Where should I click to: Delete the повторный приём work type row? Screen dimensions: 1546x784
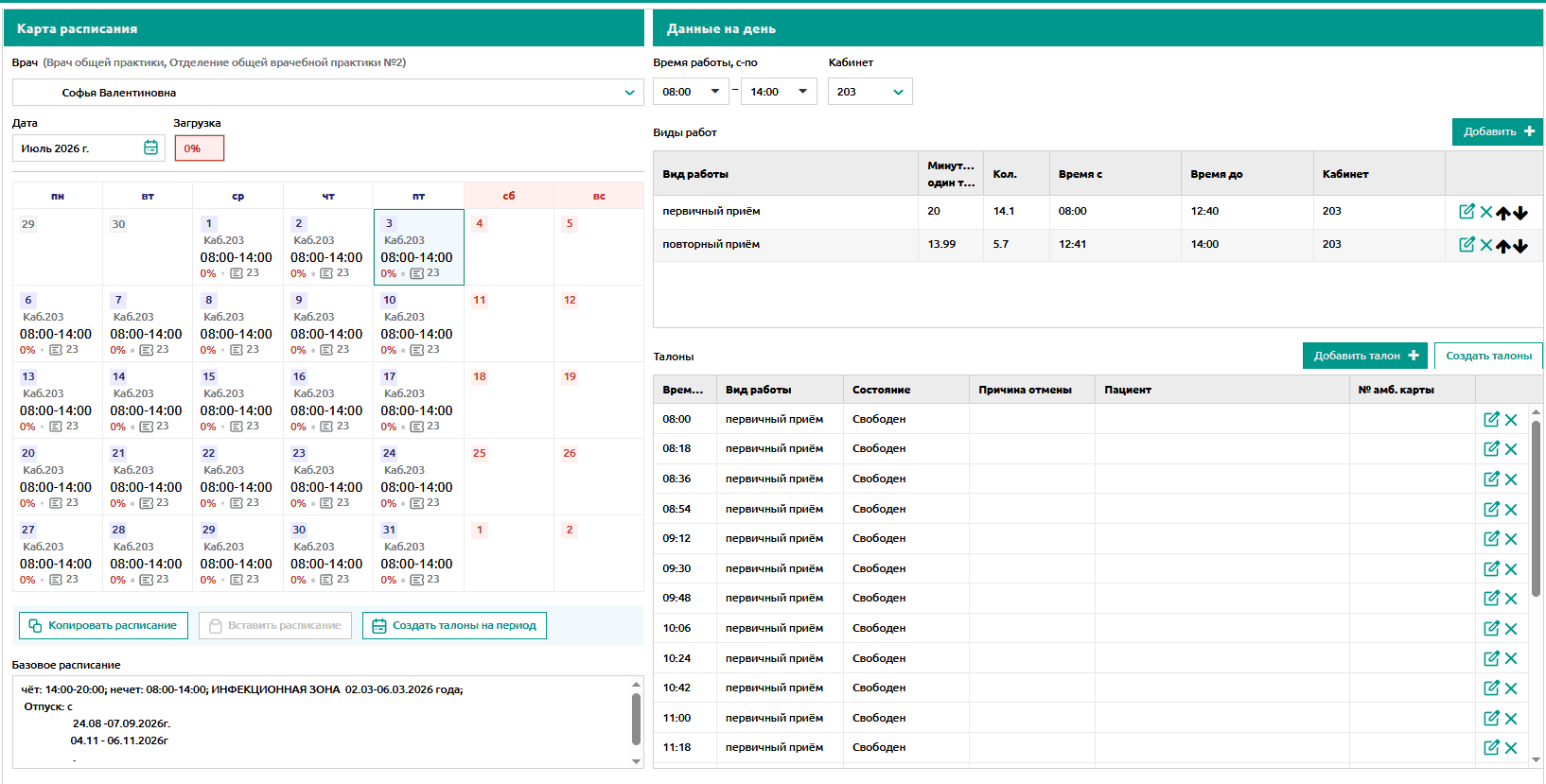pos(1486,245)
